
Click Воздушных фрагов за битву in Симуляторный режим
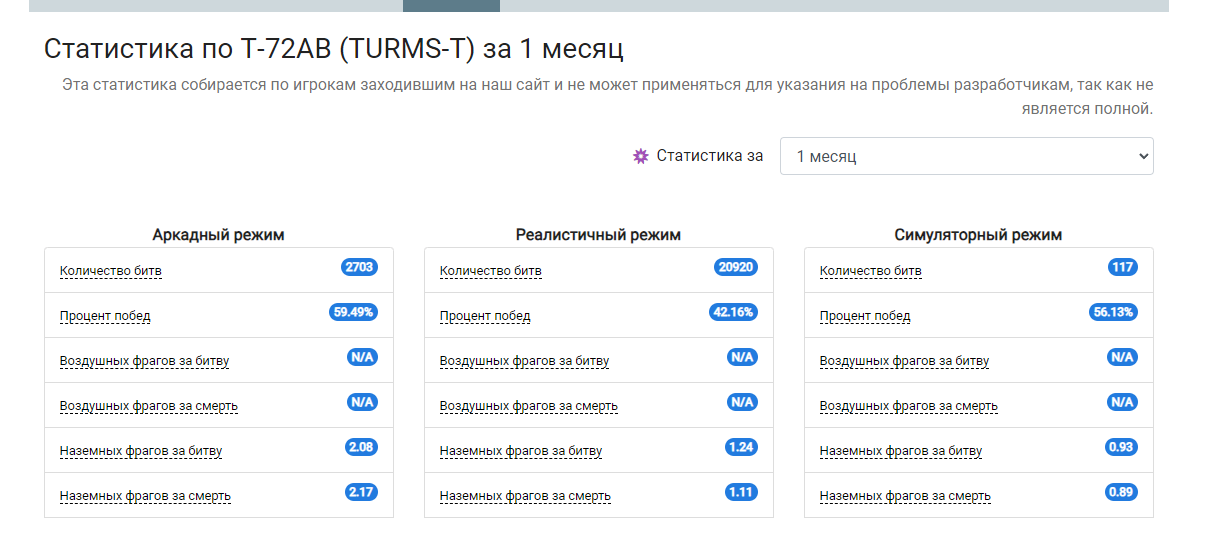click(x=904, y=361)
